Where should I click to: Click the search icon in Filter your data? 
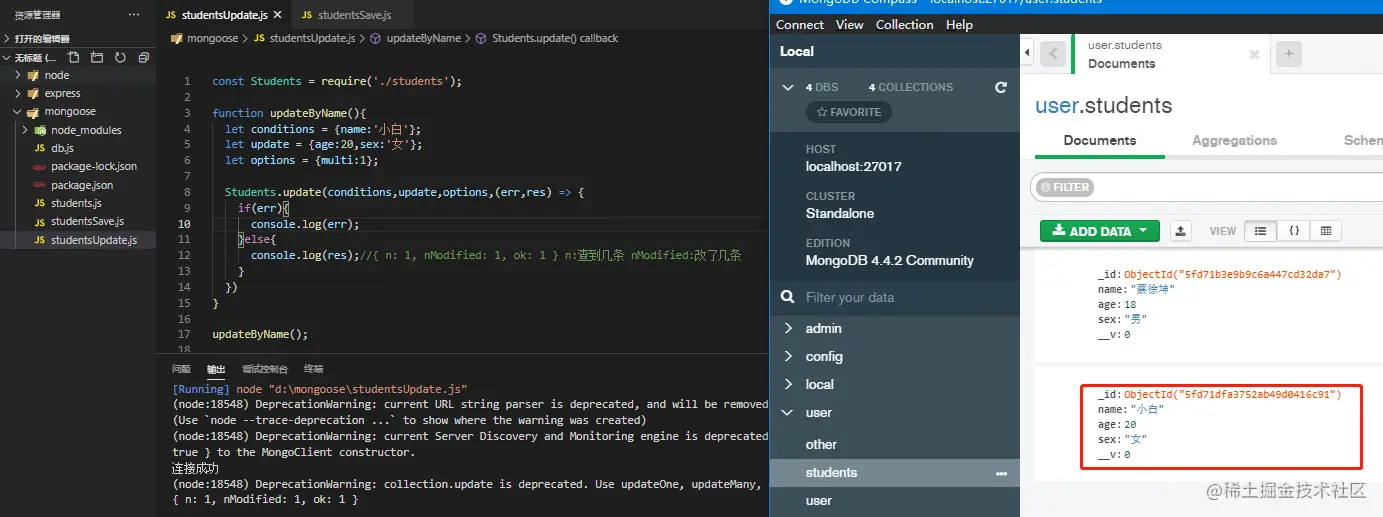tap(787, 297)
